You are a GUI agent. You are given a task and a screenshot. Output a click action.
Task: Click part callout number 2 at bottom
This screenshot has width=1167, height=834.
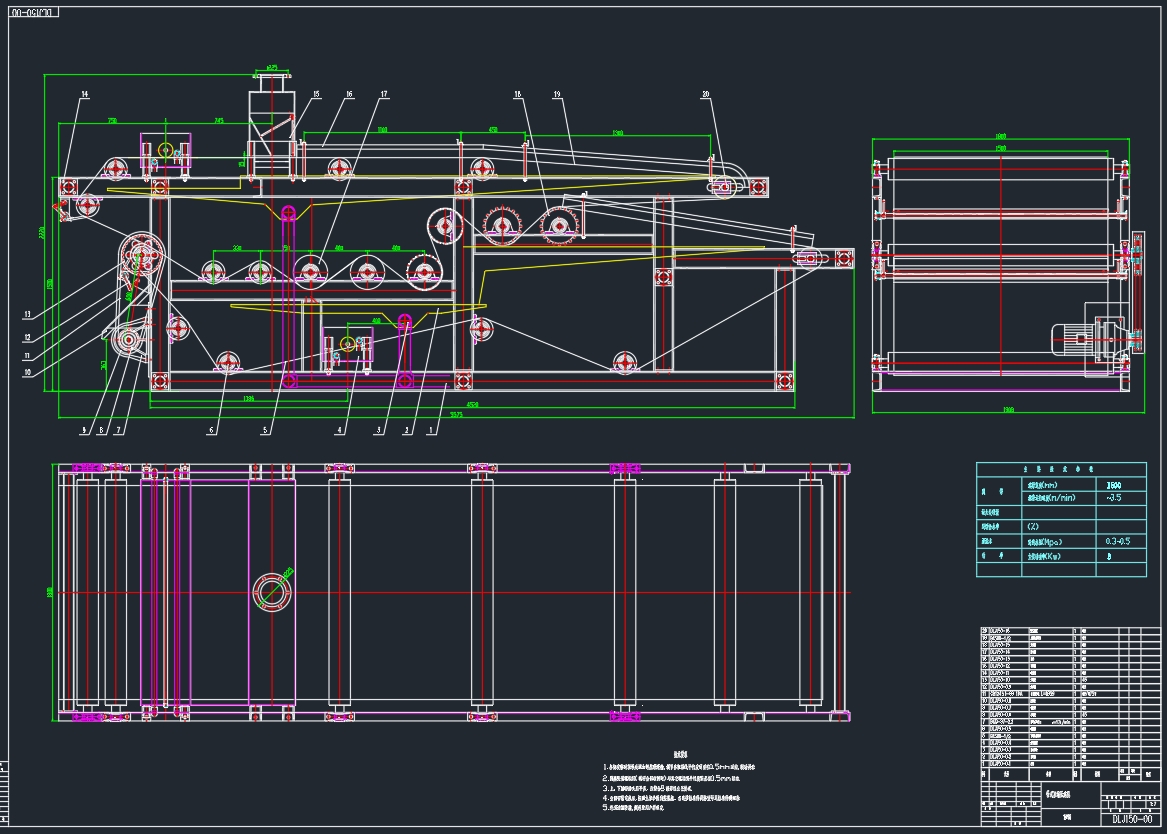point(406,430)
